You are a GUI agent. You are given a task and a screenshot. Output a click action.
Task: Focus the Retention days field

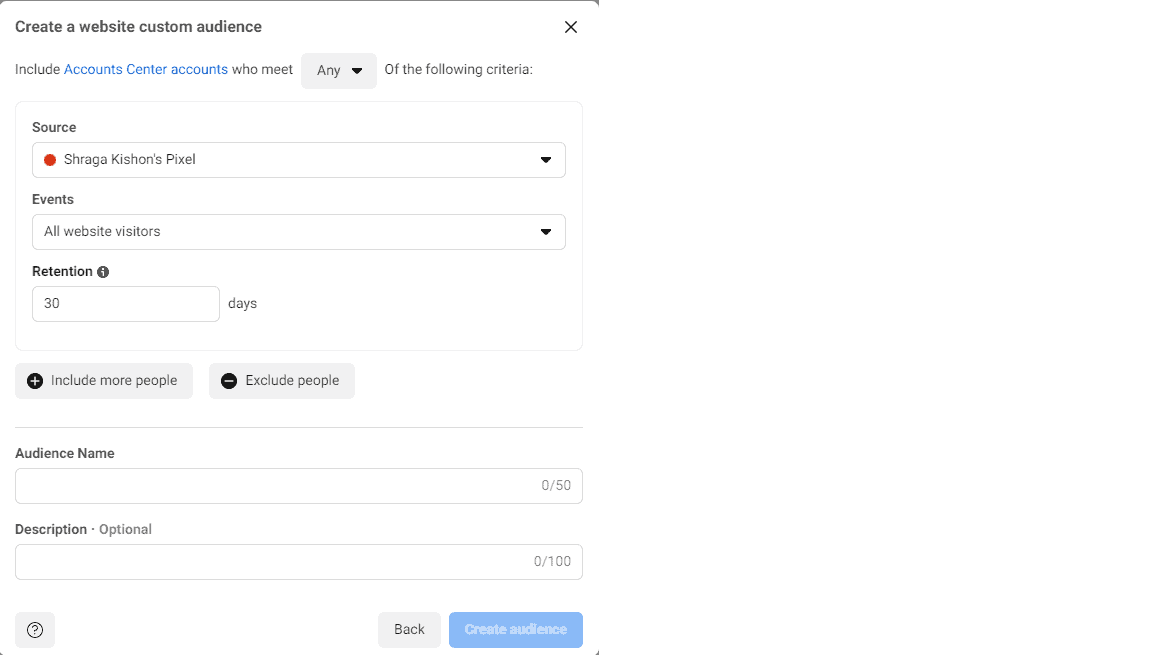[126, 304]
